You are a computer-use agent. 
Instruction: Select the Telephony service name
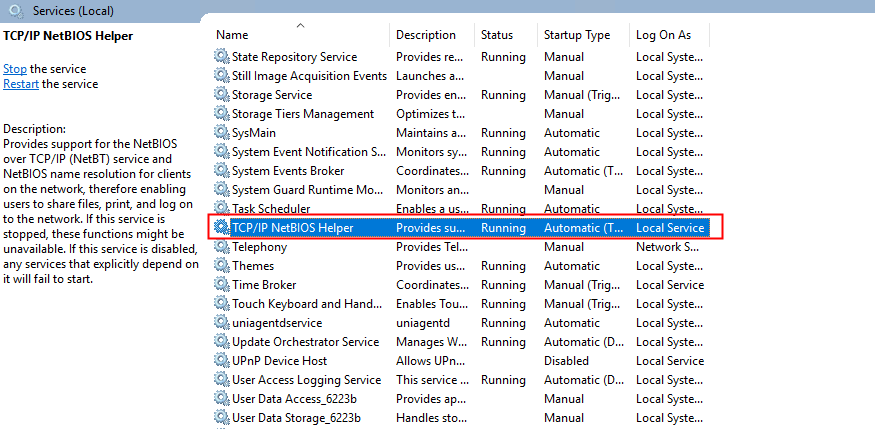259,247
